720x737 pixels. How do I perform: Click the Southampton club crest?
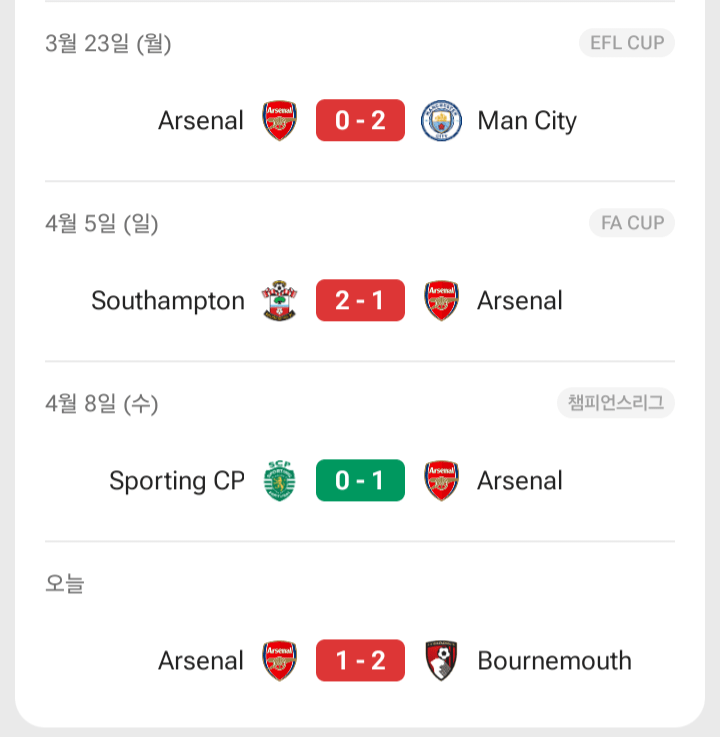[x=280, y=301]
